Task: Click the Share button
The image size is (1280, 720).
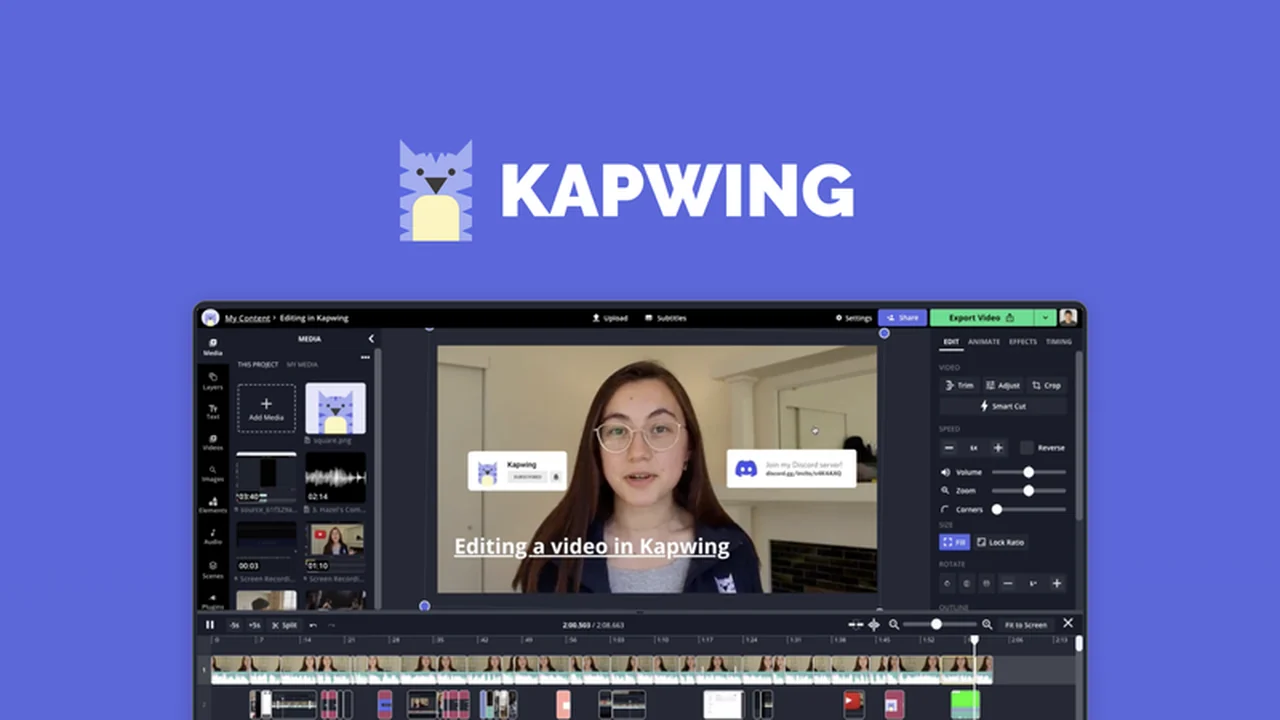Action: pyautogui.click(x=902, y=318)
